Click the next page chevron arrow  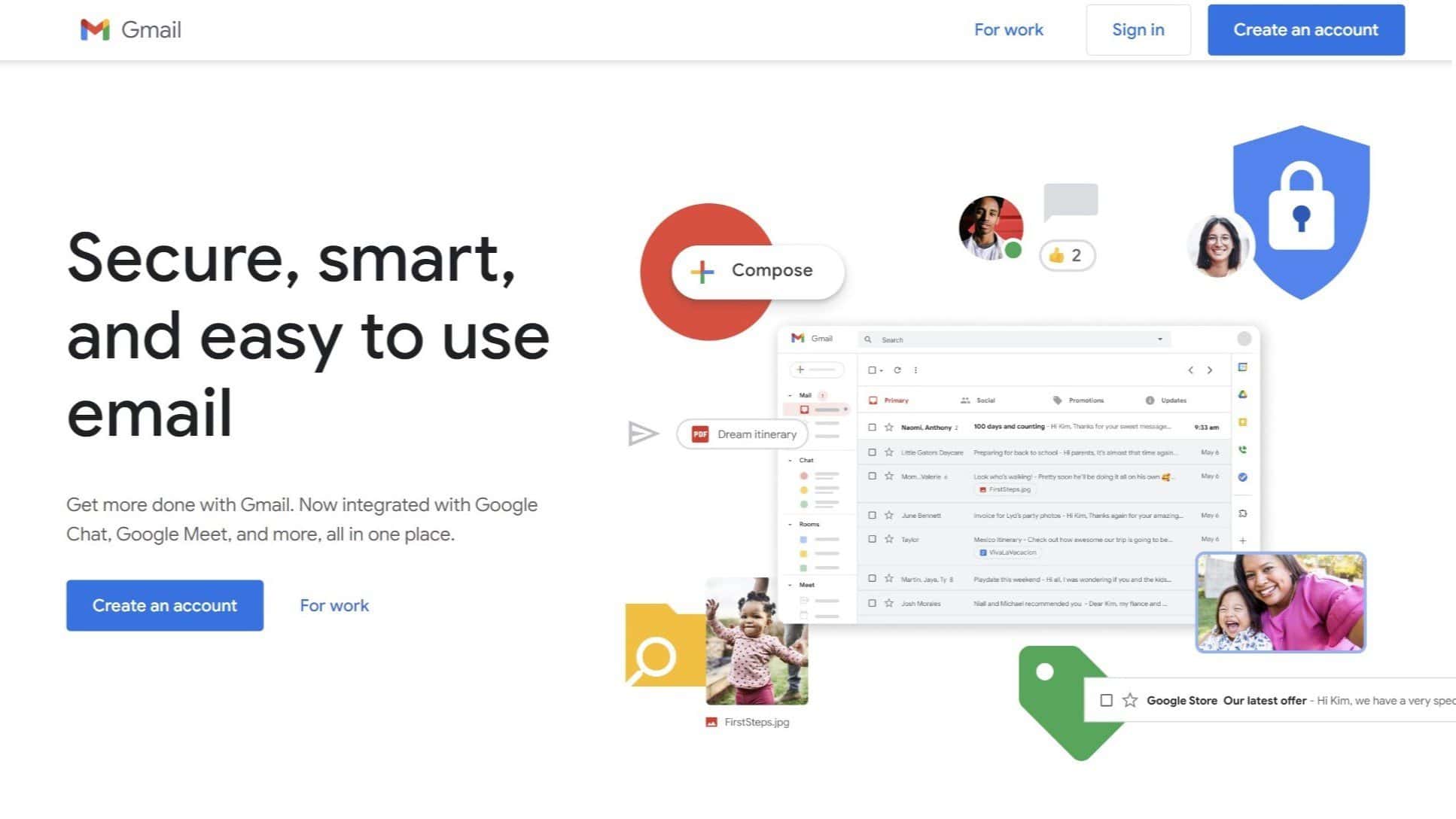tap(1210, 370)
